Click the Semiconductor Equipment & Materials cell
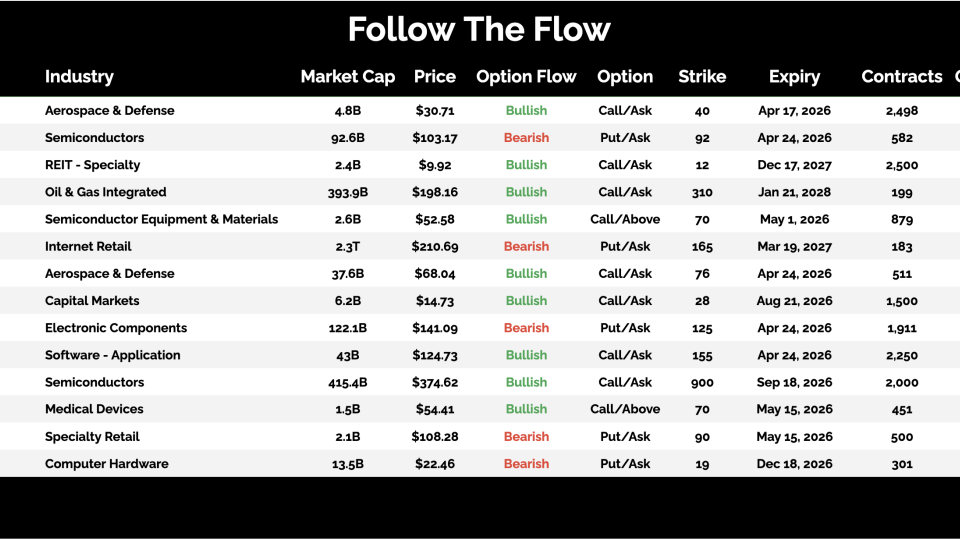The width and height of the screenshot is (960, 540). [162, 219]
